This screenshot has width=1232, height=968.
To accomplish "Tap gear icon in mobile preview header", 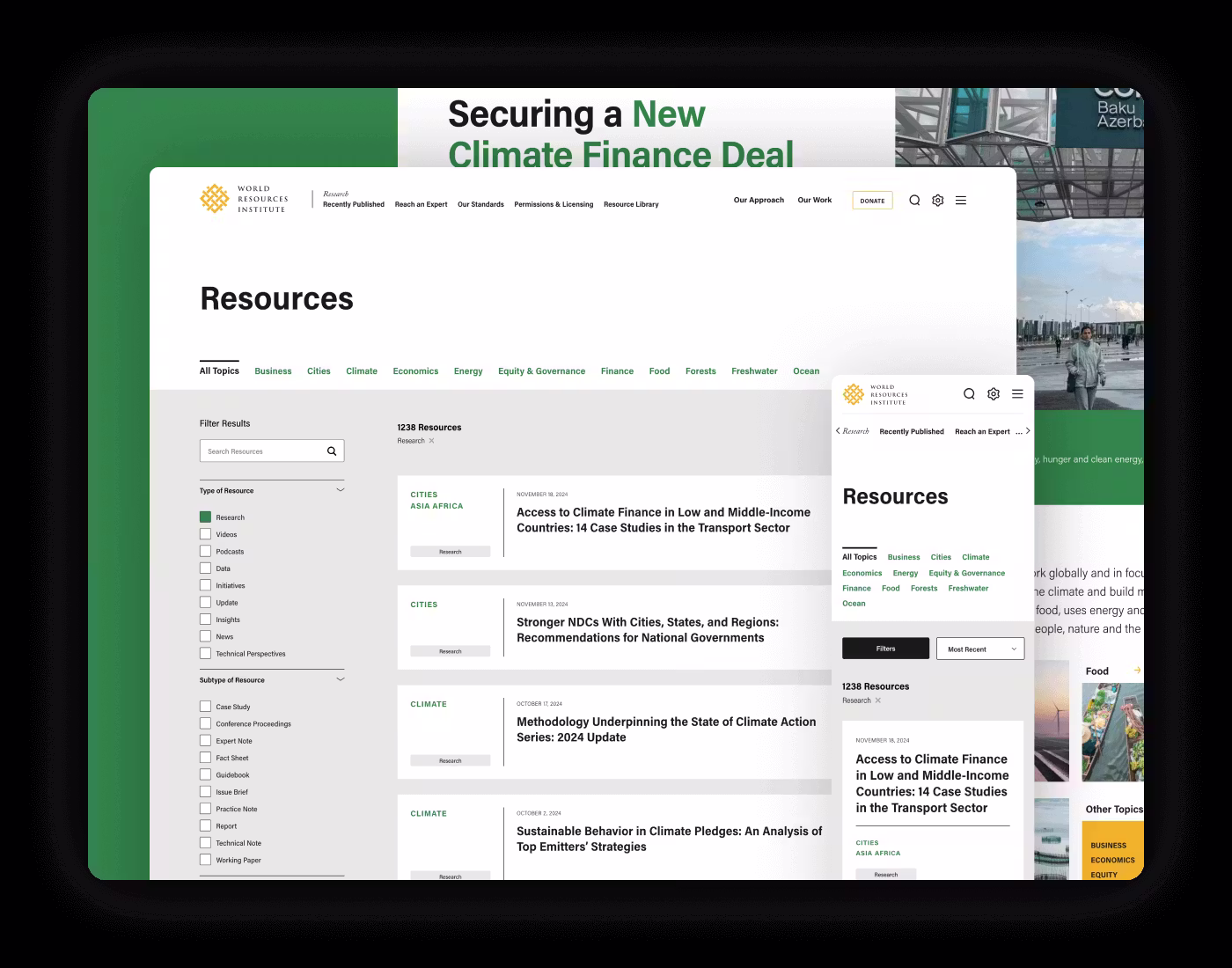I will tap(994, 394).
